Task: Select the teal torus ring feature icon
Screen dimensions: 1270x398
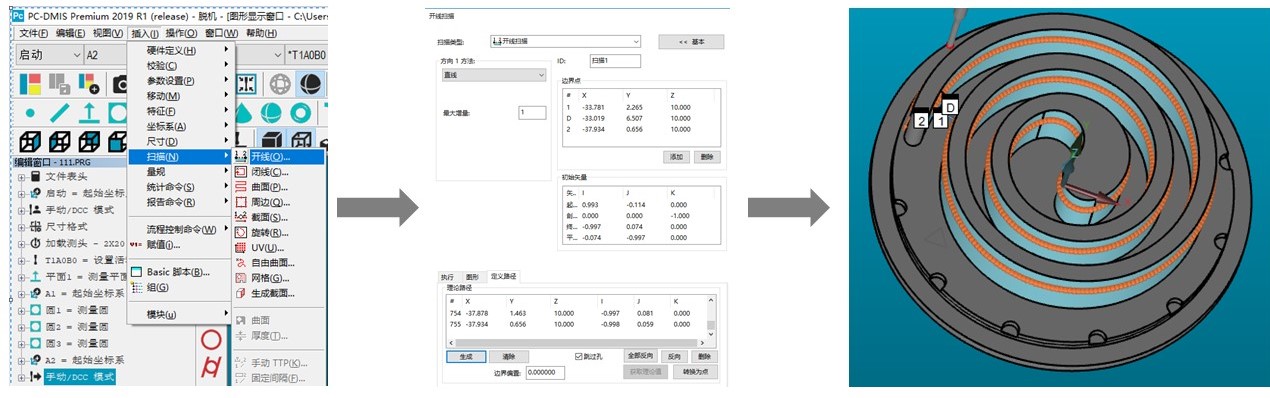Action: [300, 112]
